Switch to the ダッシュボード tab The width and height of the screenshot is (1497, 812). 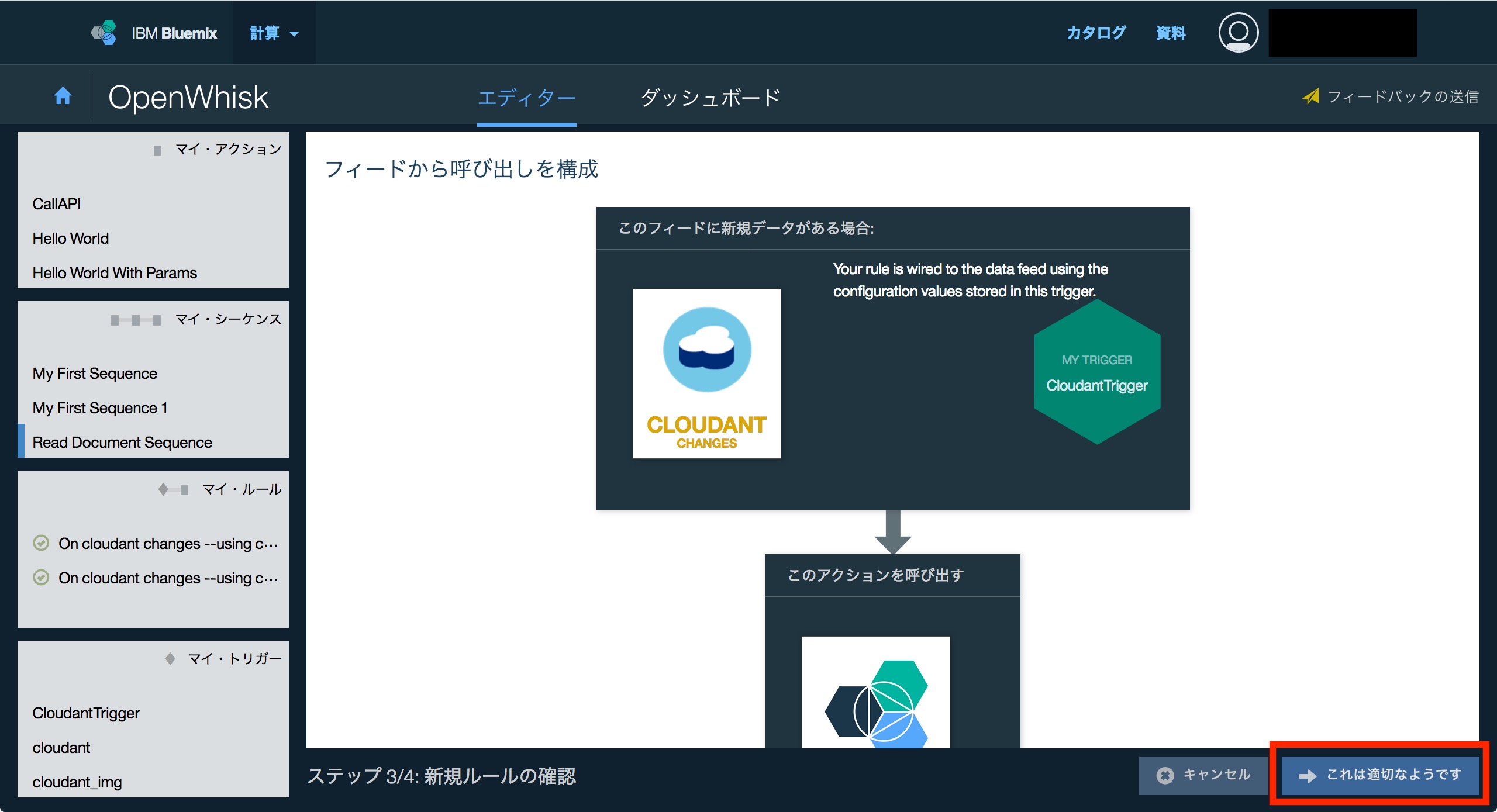[x=710, y=98]
